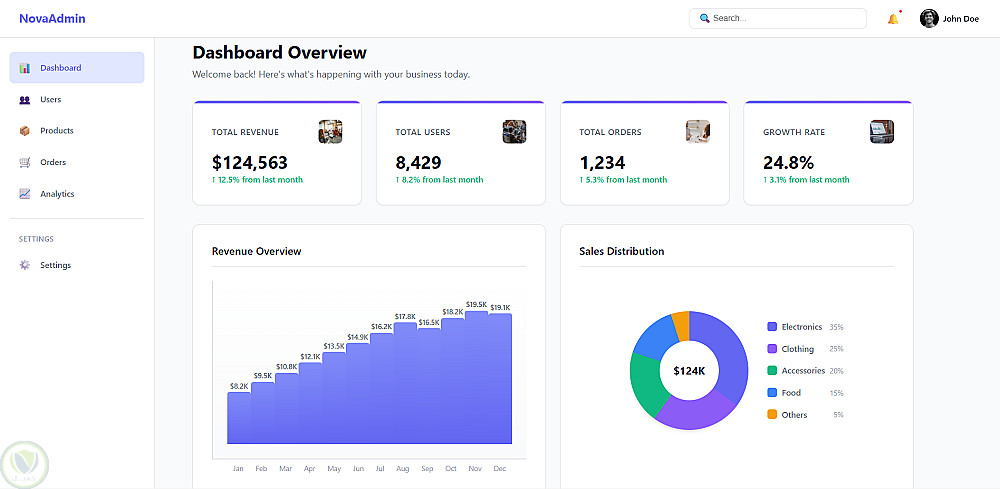Click the Orders shopping cart icon

tap(25, 163)
